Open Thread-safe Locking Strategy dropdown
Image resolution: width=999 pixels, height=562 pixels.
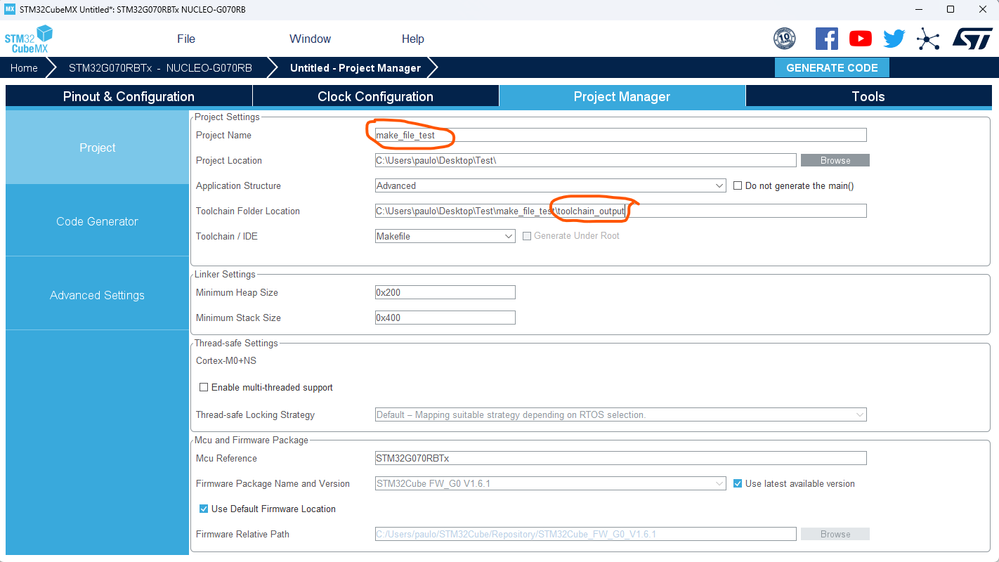pyautogui.click(x=621, y=415)
